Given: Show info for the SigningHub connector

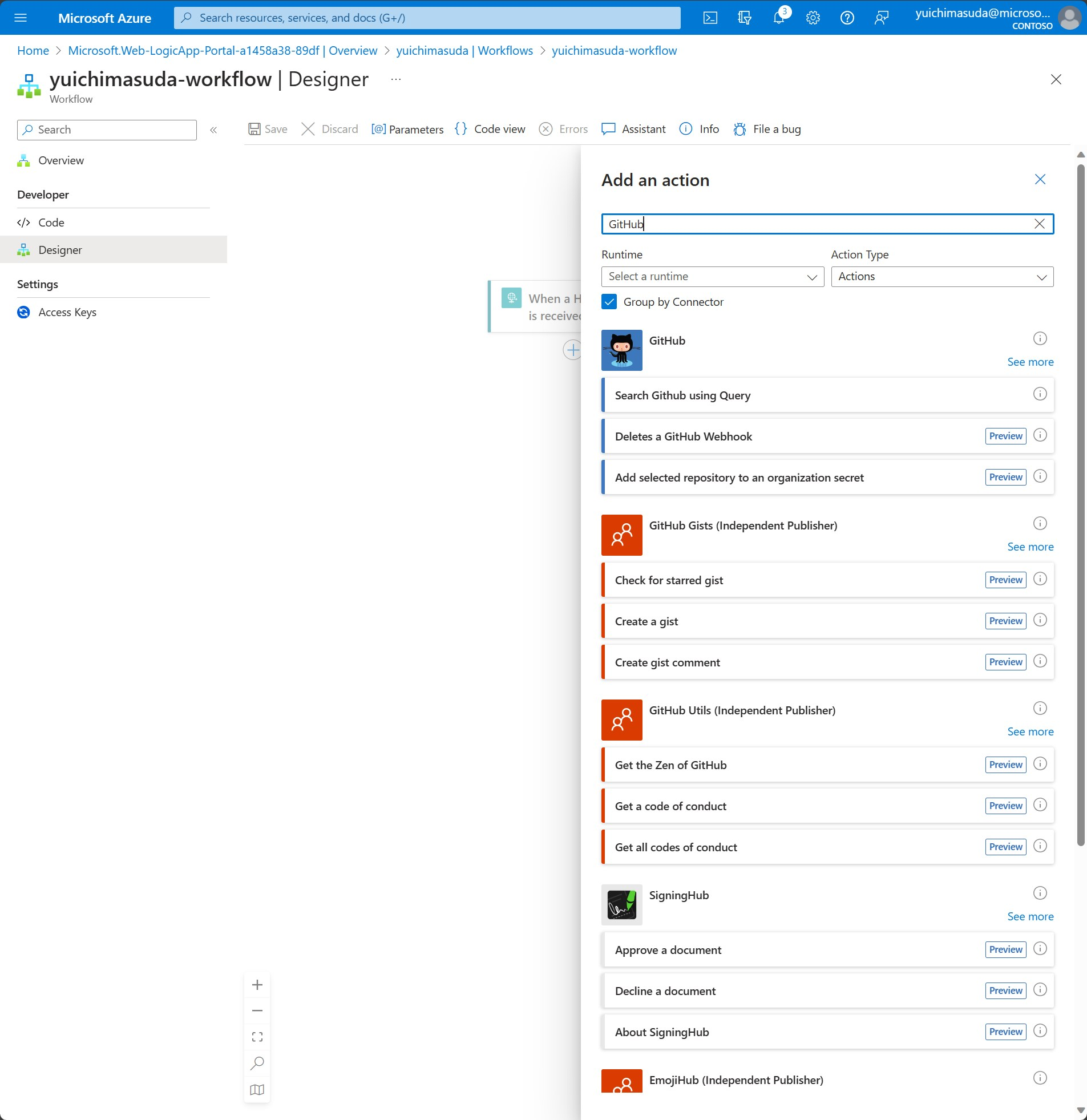Looking at the screenshot, I should pos(1040,893).
